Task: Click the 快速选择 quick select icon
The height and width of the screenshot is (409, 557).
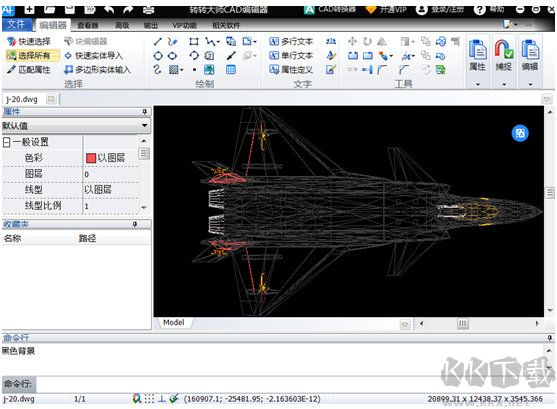Action: pos(12,42)
